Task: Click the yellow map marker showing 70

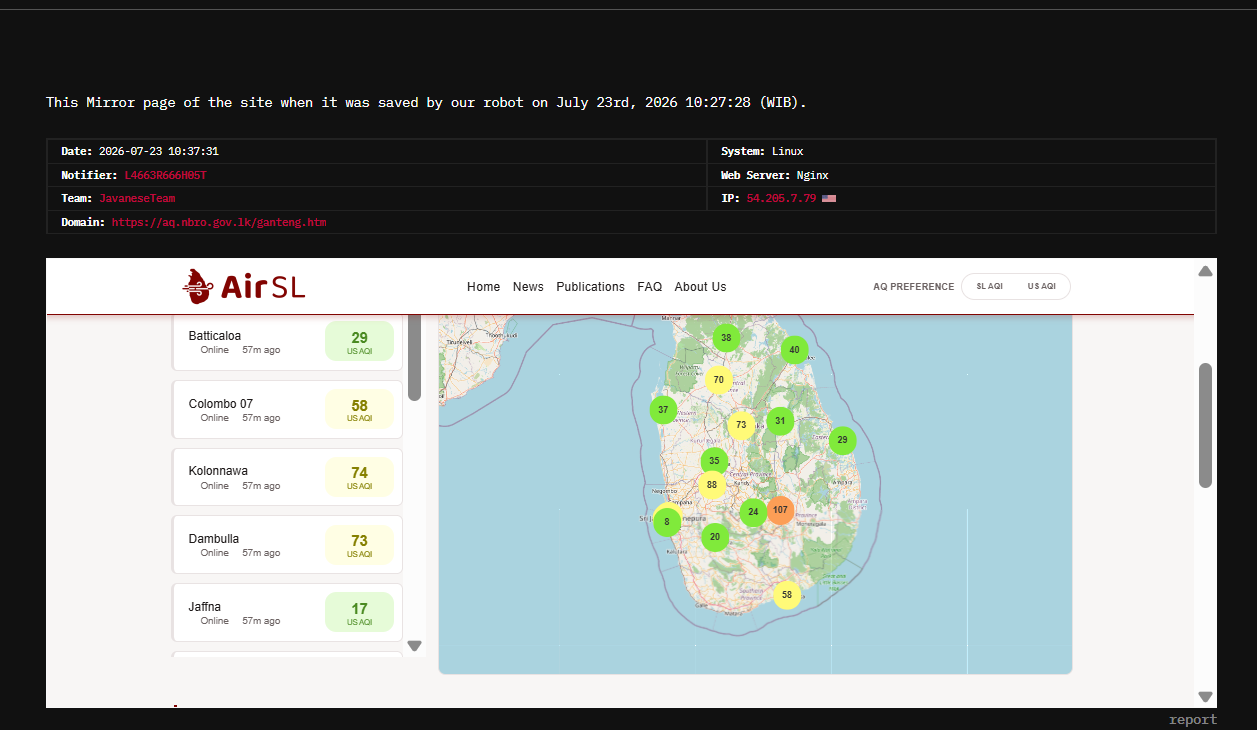Action: click(718, 380)
